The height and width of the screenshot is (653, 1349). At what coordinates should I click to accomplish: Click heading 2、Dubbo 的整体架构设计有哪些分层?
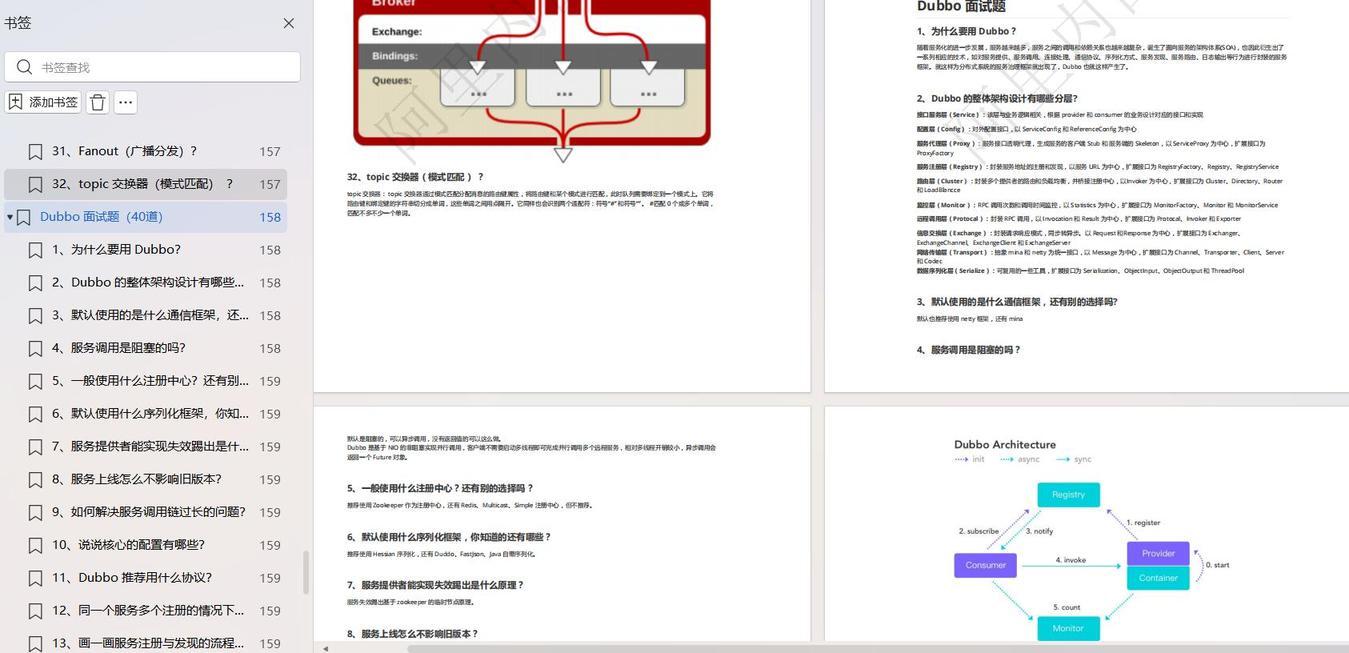point(997,99)
